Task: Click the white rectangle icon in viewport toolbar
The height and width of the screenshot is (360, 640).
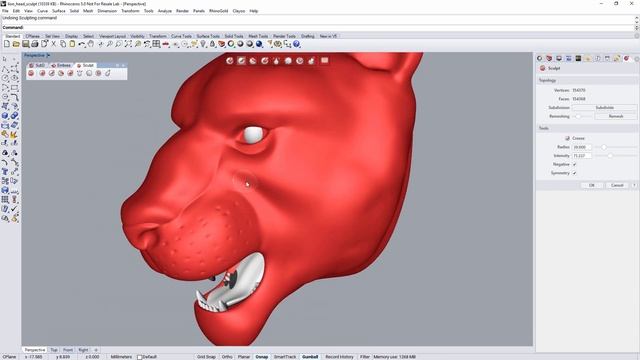Action: [x=324, y=60]
